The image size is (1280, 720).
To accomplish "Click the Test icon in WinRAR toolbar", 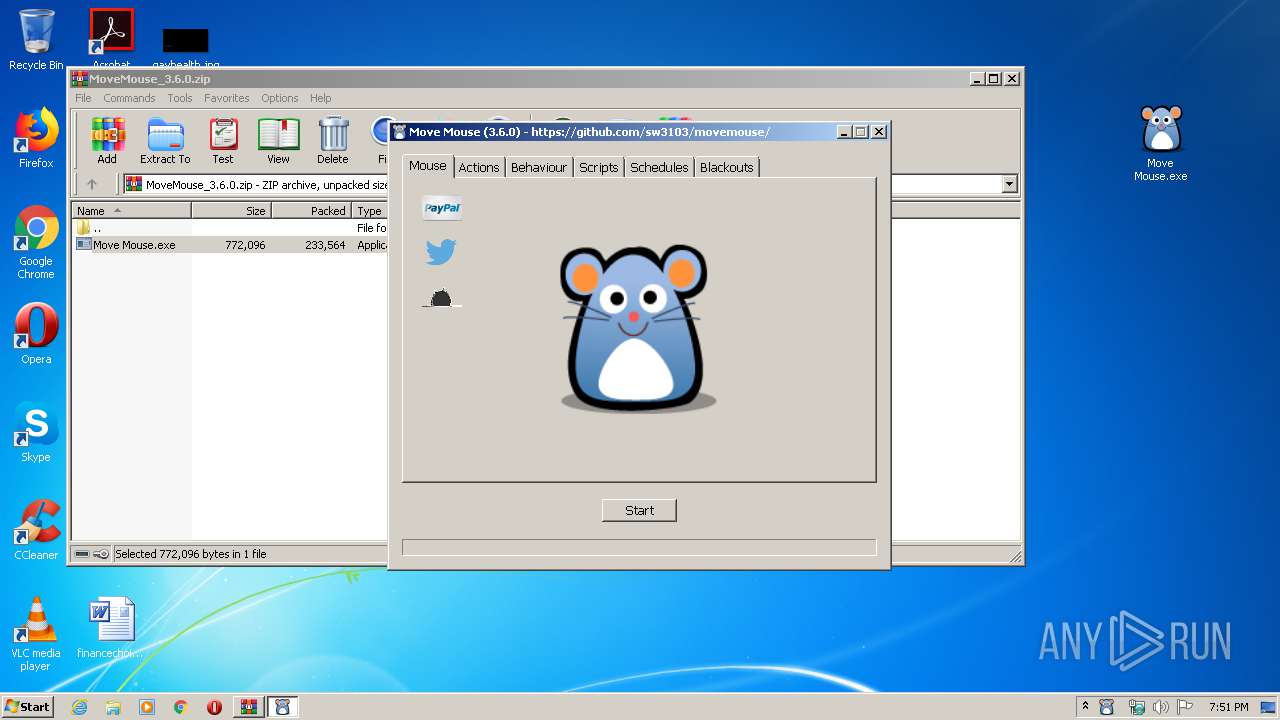I will [x=223, y=140].
